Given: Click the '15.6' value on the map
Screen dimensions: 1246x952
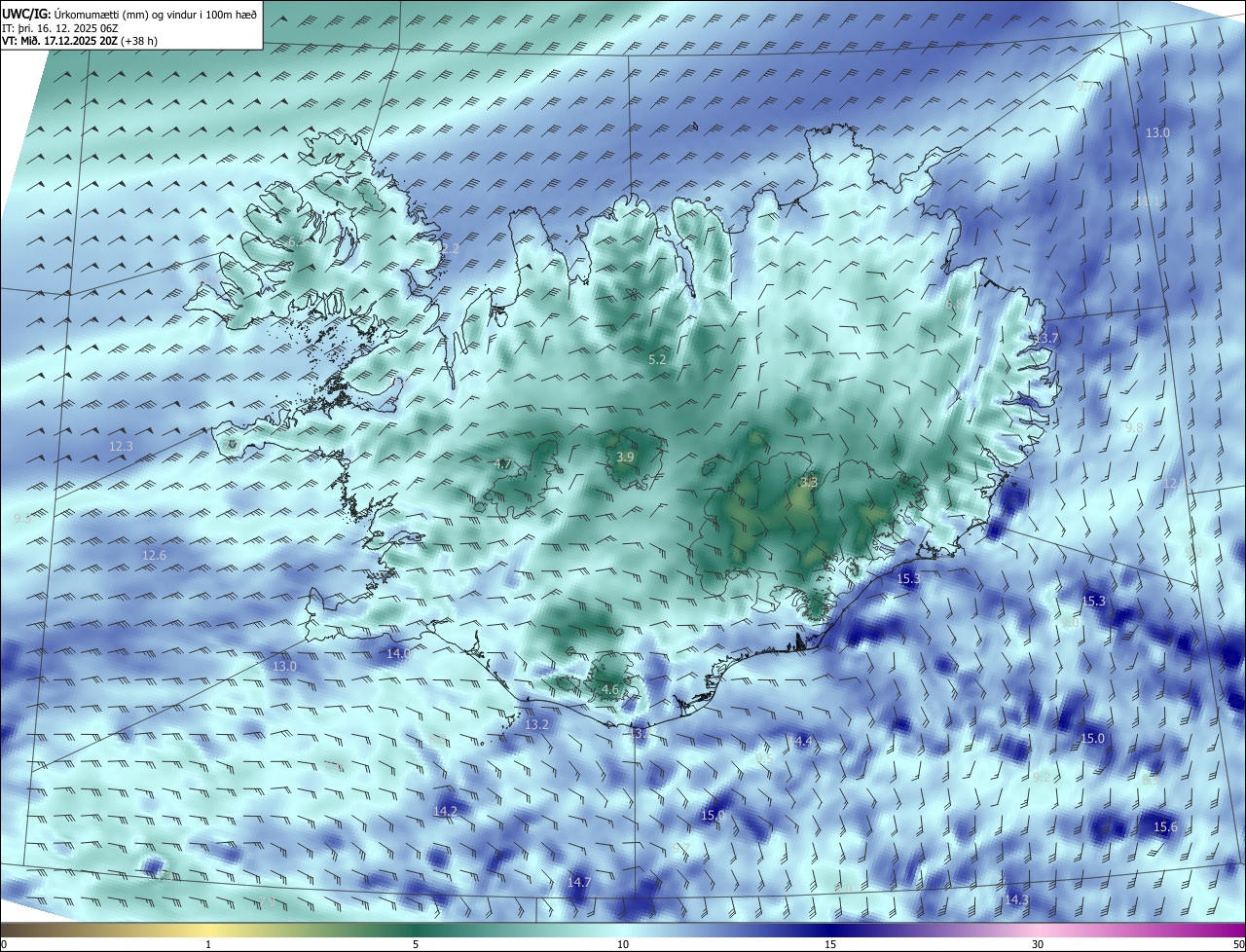Looking at the screenshot, I should coord(1165,826).
